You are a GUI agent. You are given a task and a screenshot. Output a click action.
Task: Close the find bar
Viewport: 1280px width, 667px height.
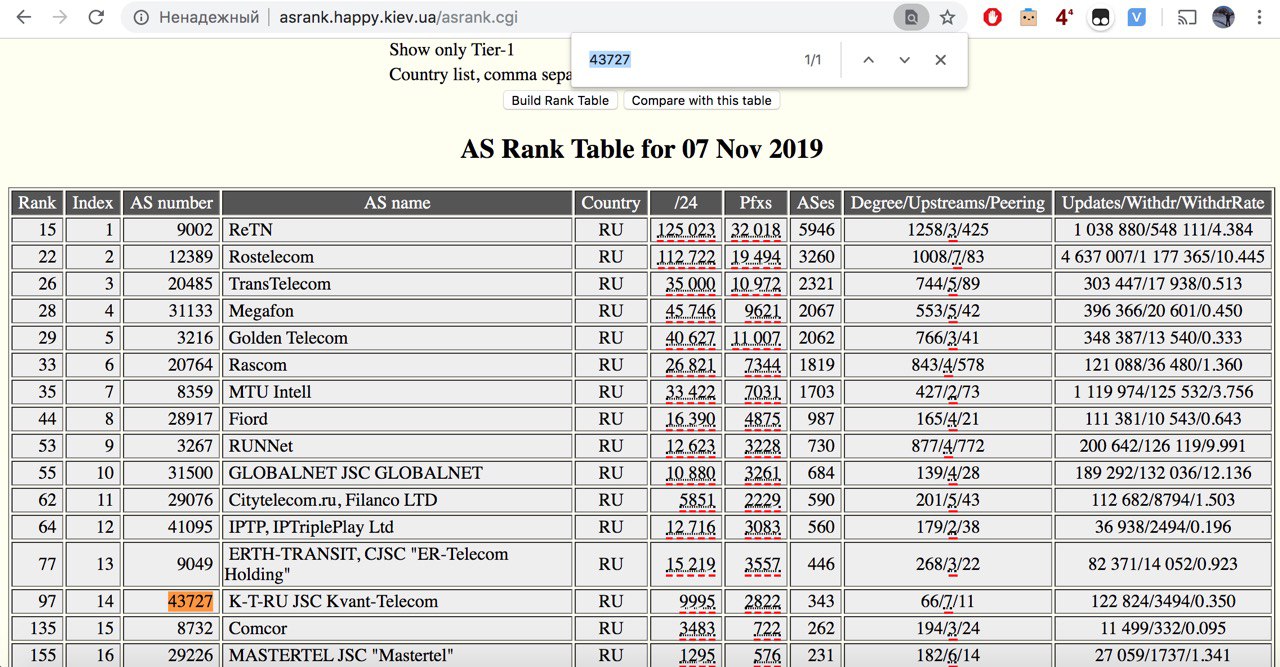940,60
